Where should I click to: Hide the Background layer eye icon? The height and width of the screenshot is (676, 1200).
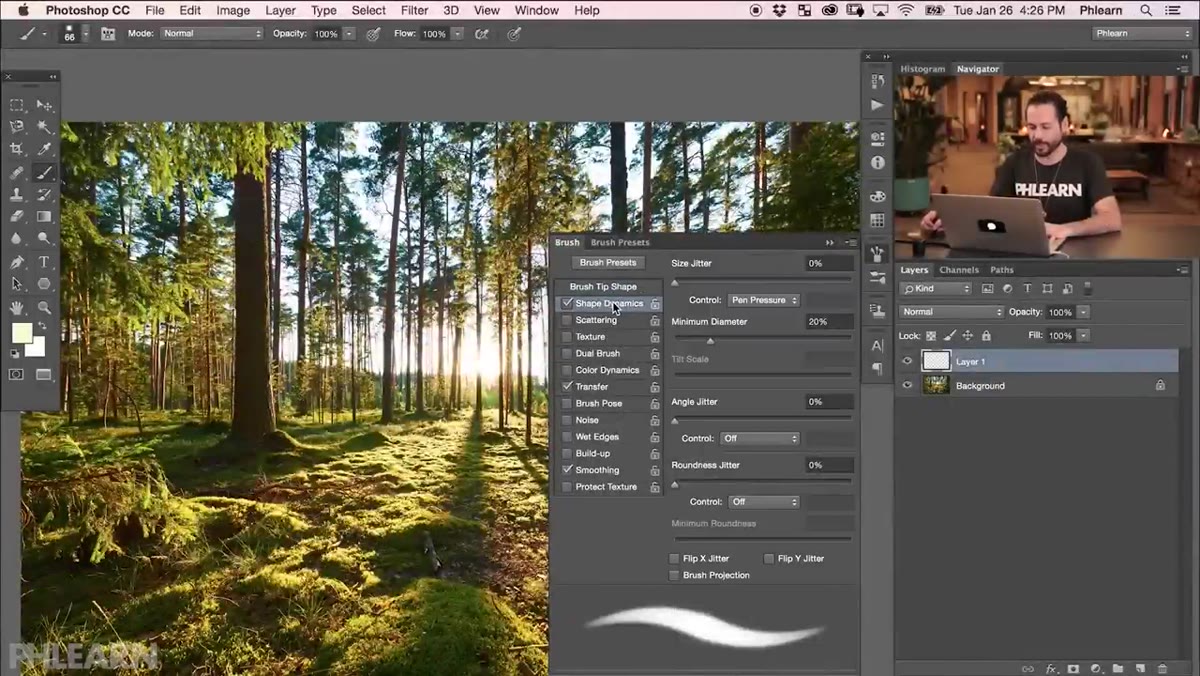click(907, 385)
